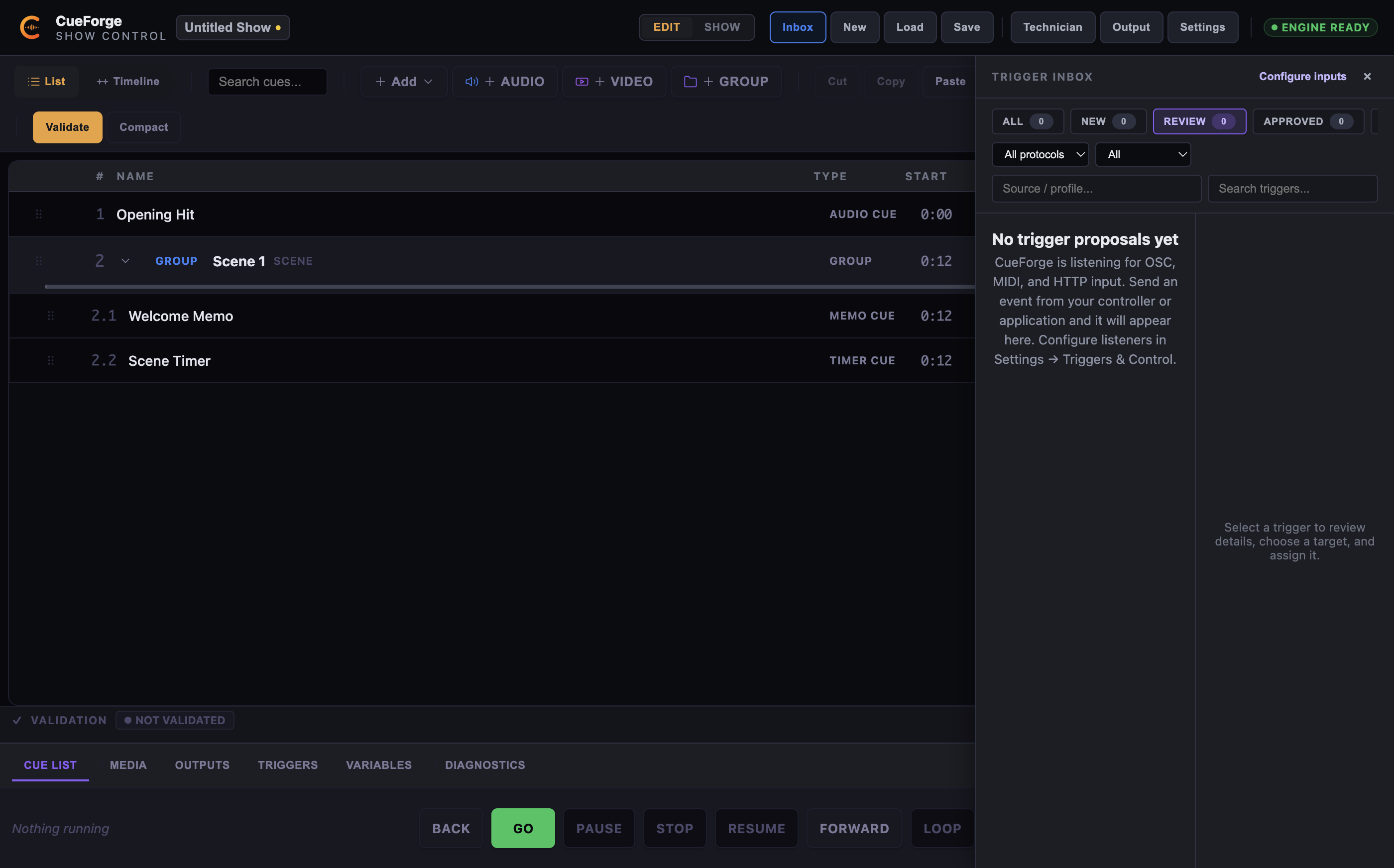
Task: Click the Validate button
Action: [67, 127]
